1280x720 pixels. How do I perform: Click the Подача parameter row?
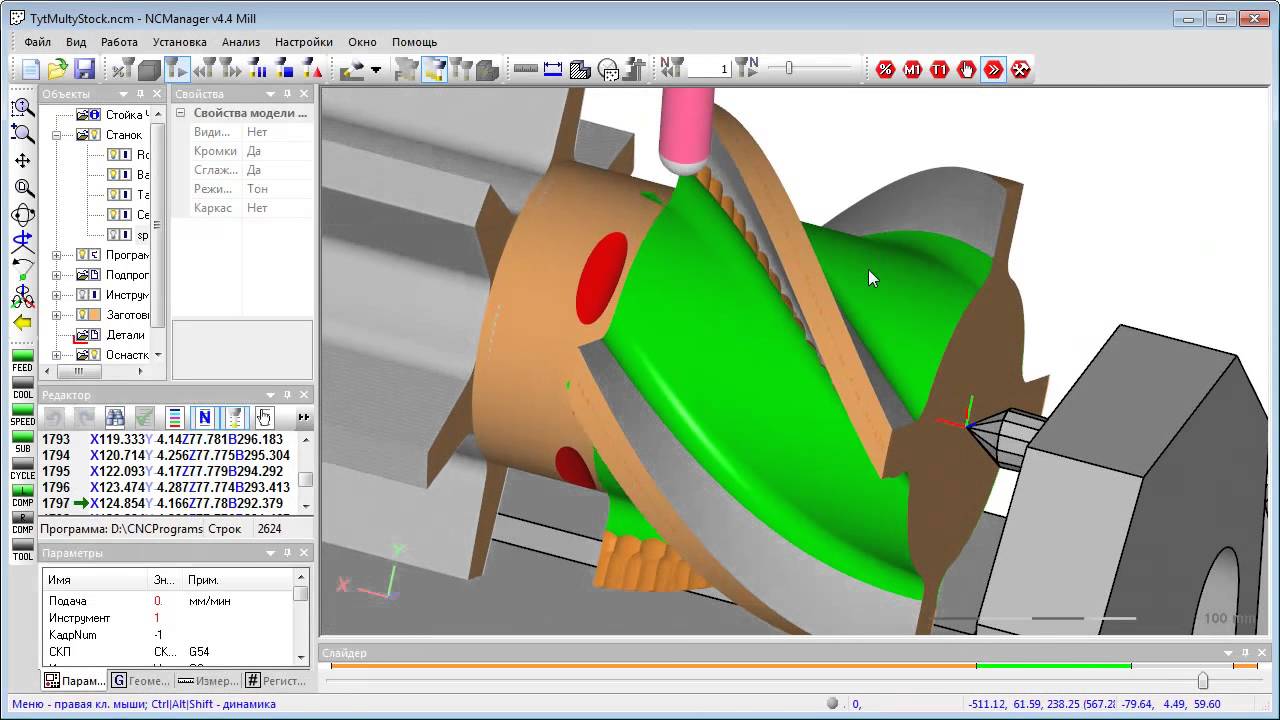pos(168,601)
